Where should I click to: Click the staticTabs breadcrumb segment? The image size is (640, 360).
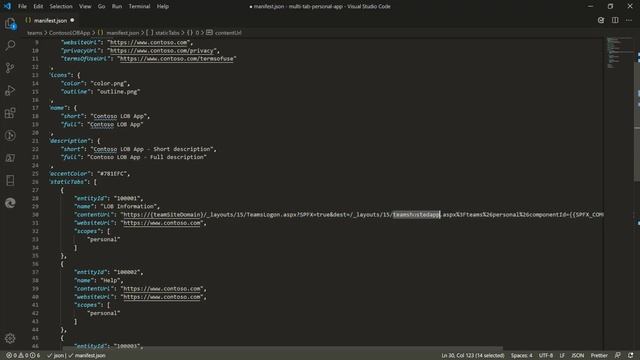point(167,33)
